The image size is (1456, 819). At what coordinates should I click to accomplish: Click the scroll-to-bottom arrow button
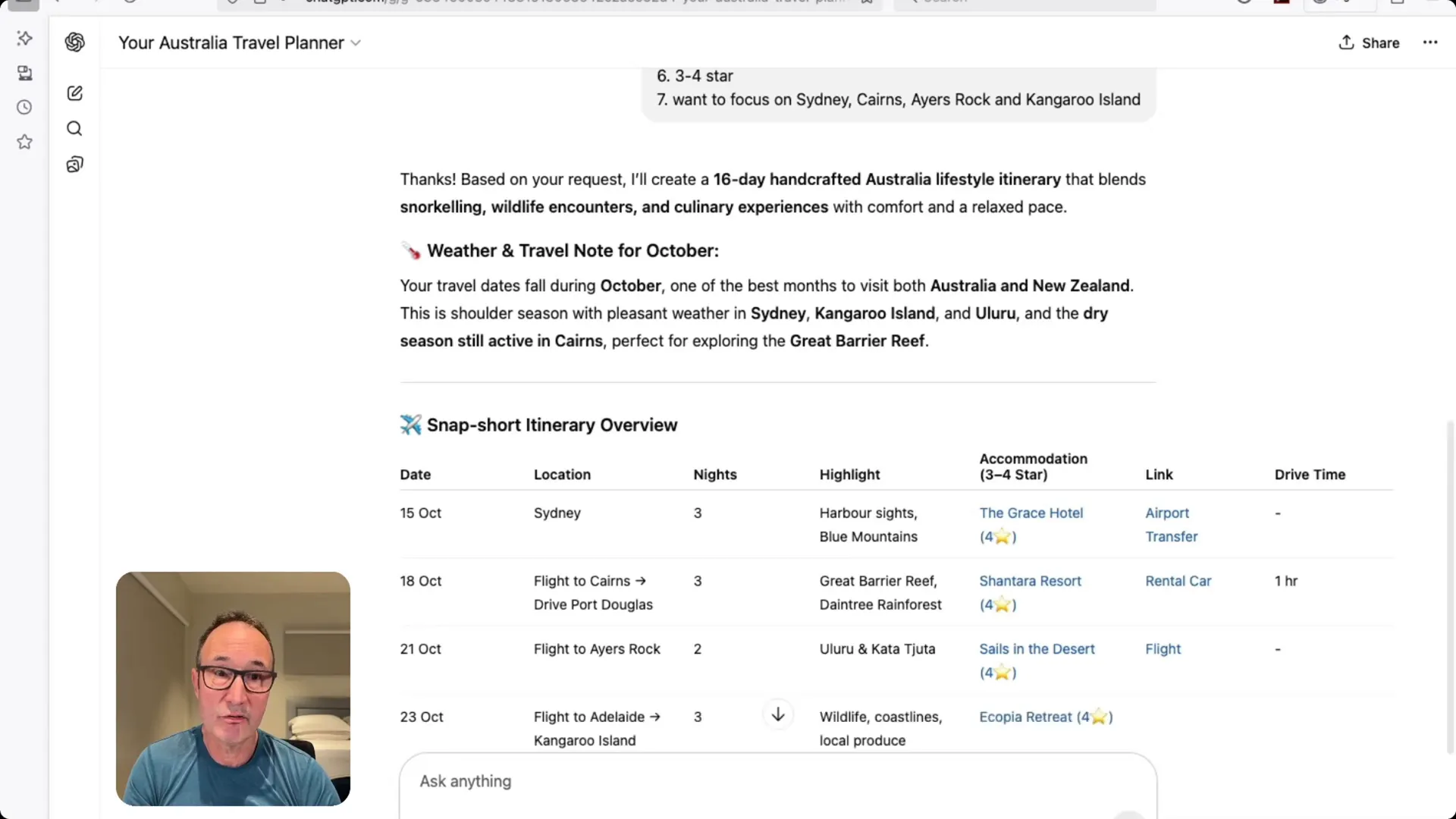[x=778, y=714]
